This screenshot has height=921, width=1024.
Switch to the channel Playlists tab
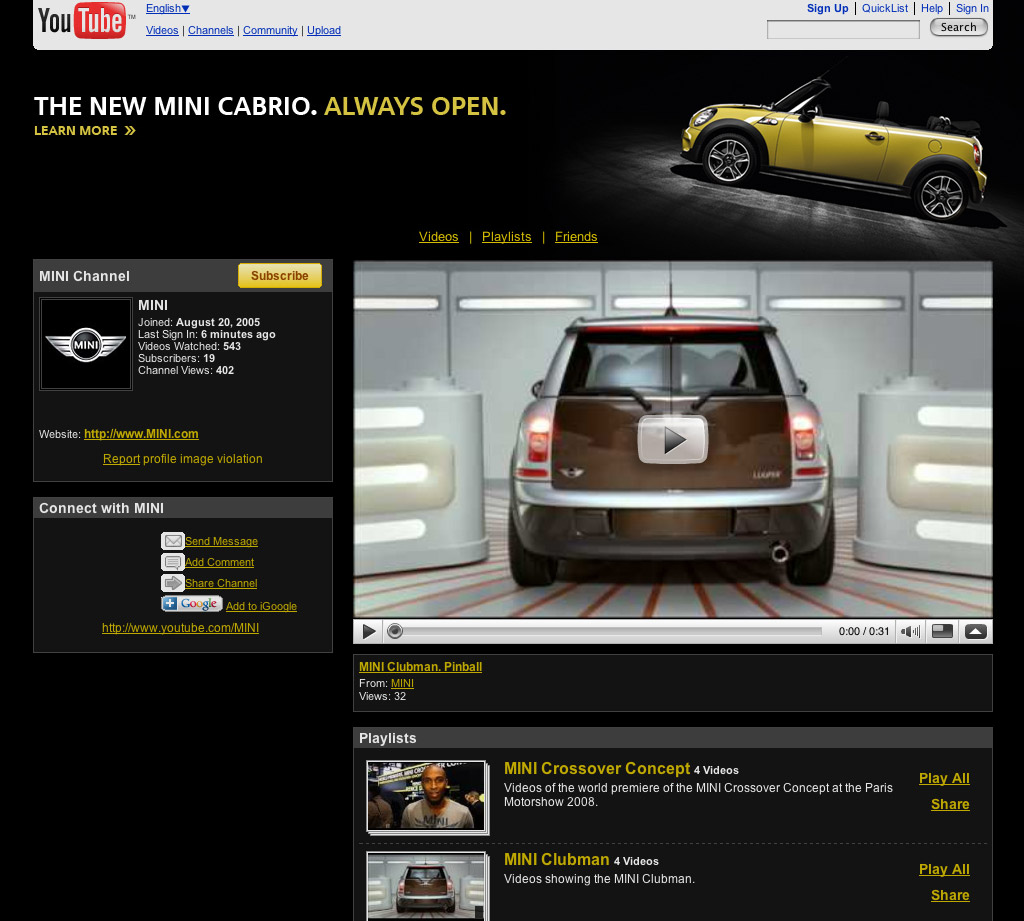[506, 236]
